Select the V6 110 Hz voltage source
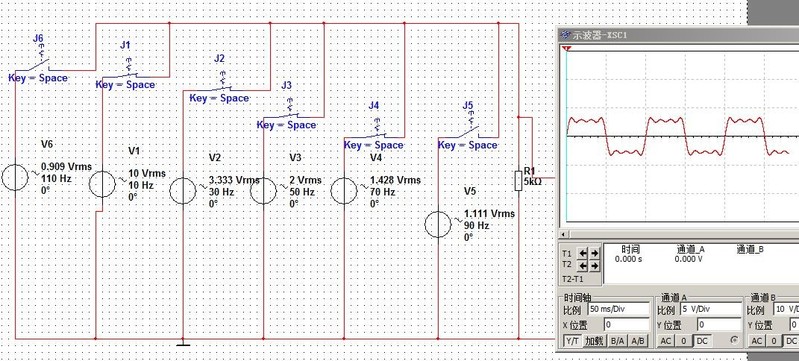Screen dimensions: 799x361 pos(15,177)
